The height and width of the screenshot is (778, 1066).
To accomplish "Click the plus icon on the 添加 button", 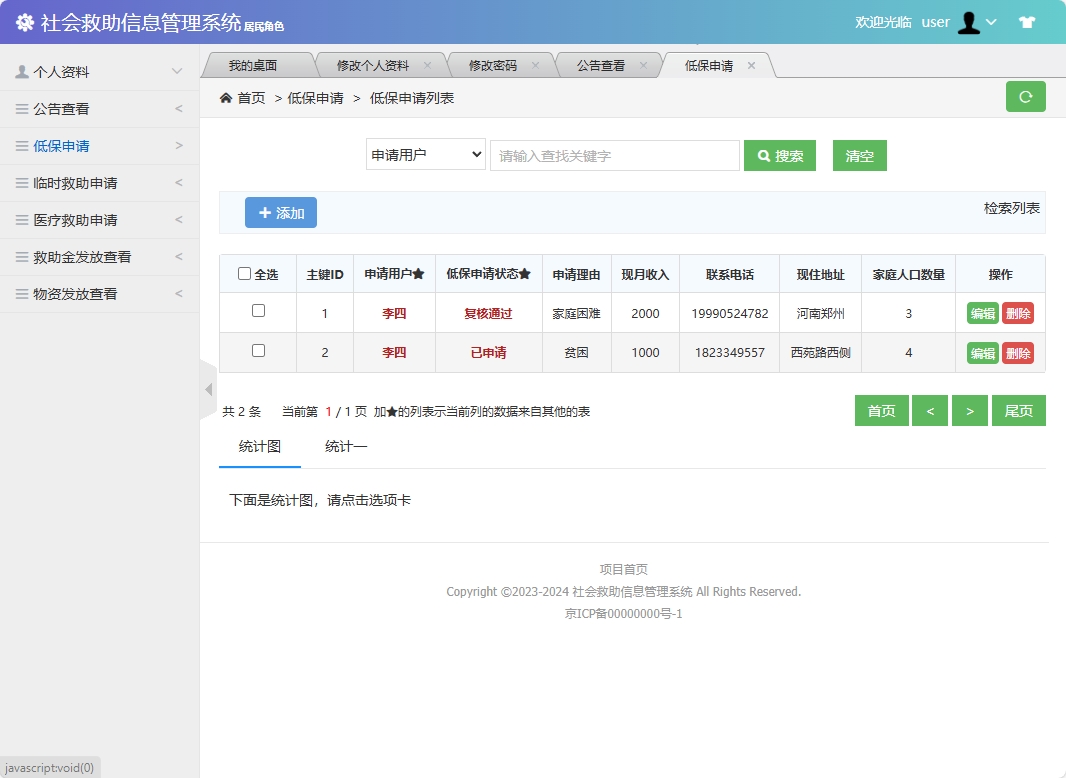I will (267, 212).
